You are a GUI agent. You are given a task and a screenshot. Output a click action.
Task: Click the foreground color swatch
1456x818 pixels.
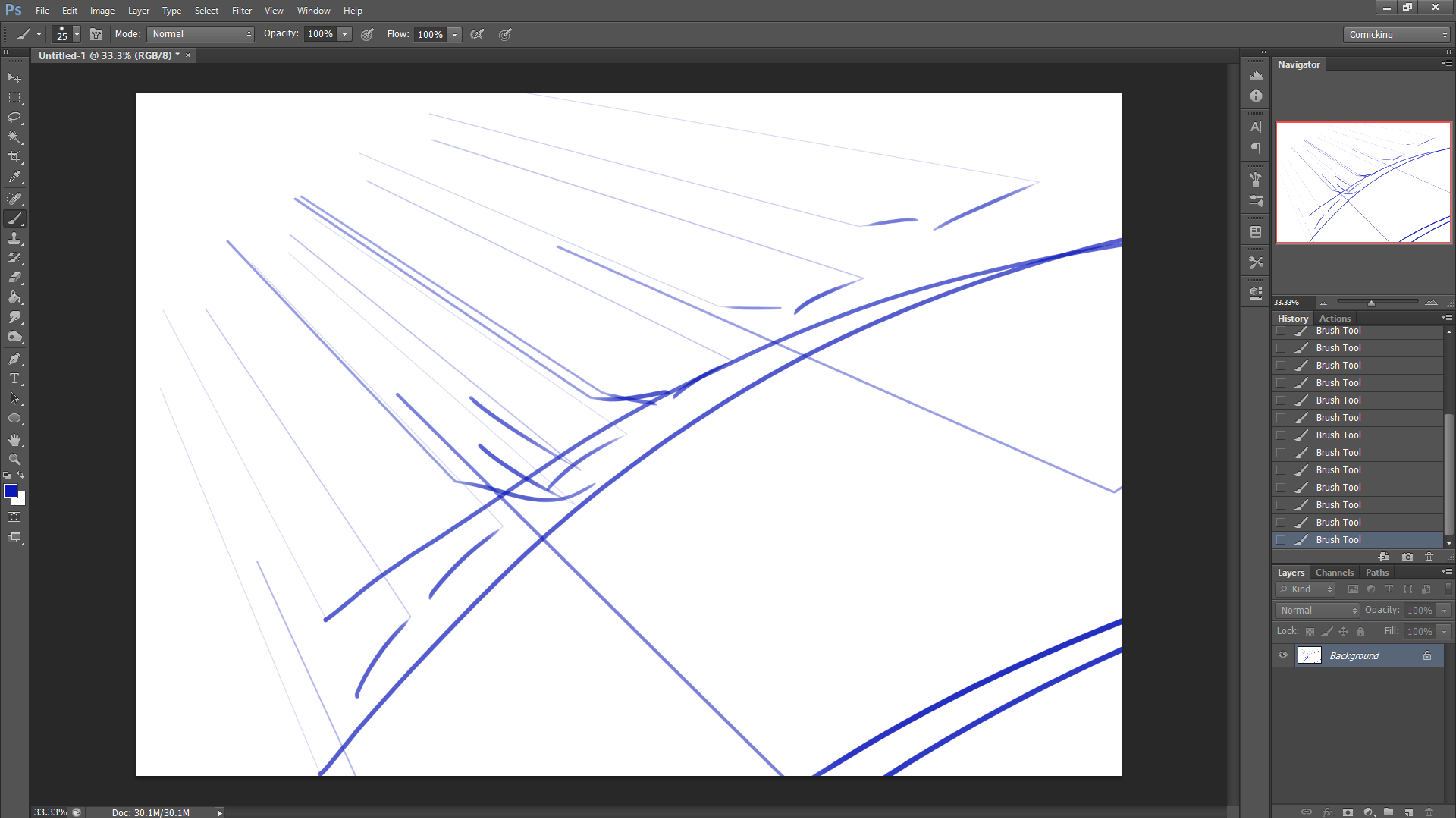pos(11,491)
